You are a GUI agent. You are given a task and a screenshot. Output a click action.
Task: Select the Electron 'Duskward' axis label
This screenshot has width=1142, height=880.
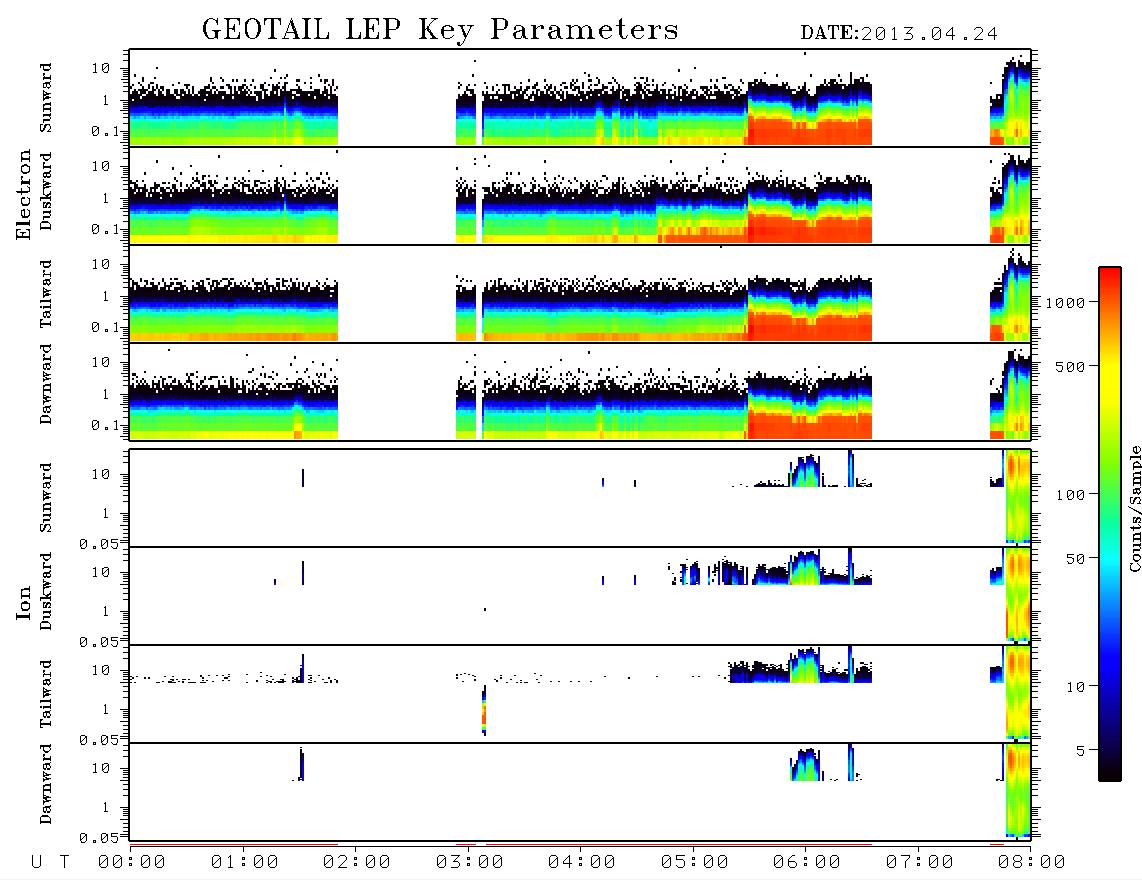tap(46, 191)
